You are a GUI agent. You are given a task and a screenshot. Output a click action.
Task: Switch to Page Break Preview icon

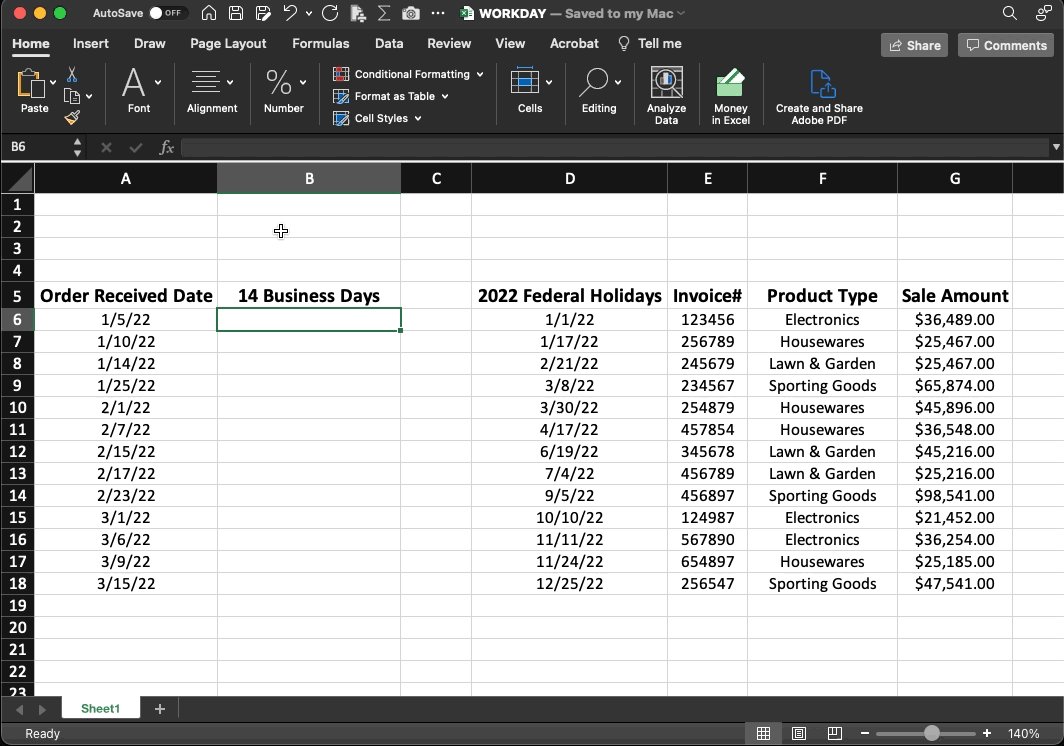pyautogui.click(x=835, y=733)
